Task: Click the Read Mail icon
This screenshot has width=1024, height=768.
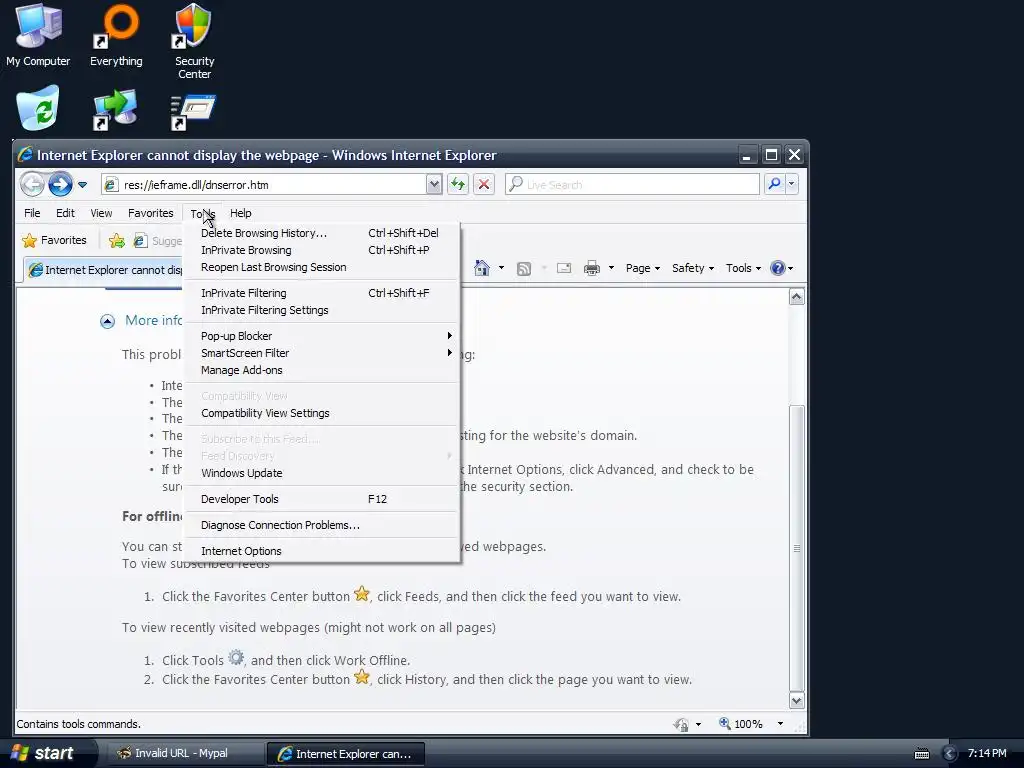Action: [564, 268]
